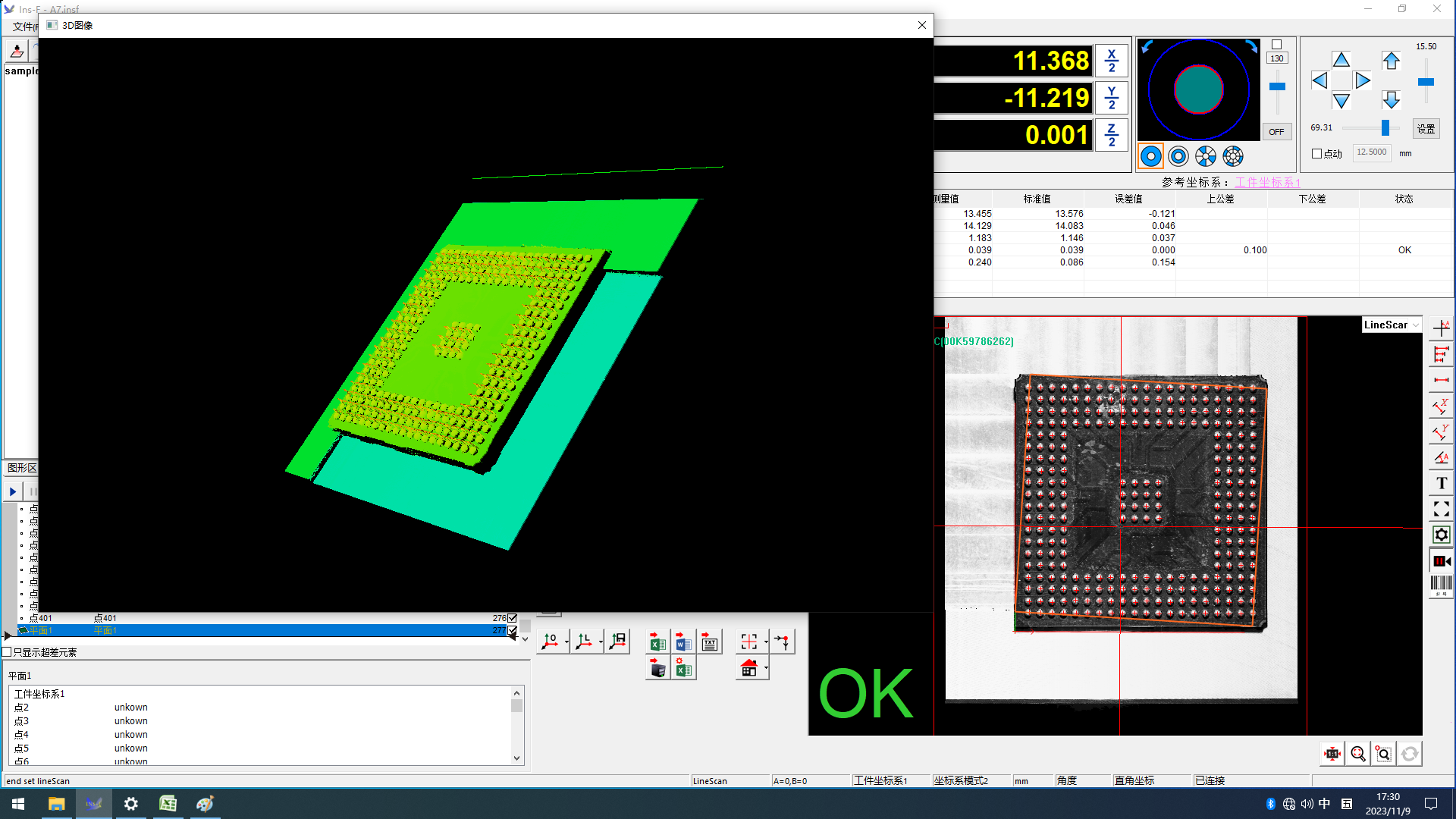Click the barcode scan tool icon
Screen dimensions: 1456x819
pos(1441,585)
